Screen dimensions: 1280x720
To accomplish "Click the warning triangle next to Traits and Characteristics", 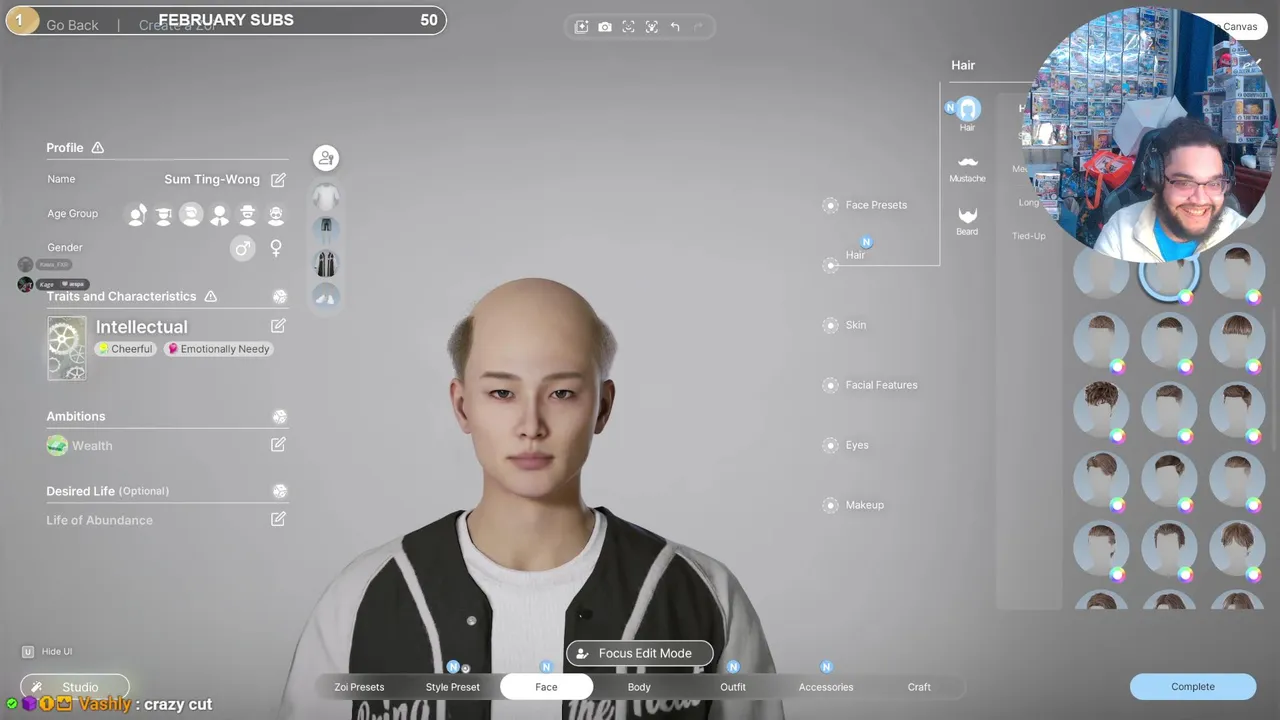I will click(210, 296).
